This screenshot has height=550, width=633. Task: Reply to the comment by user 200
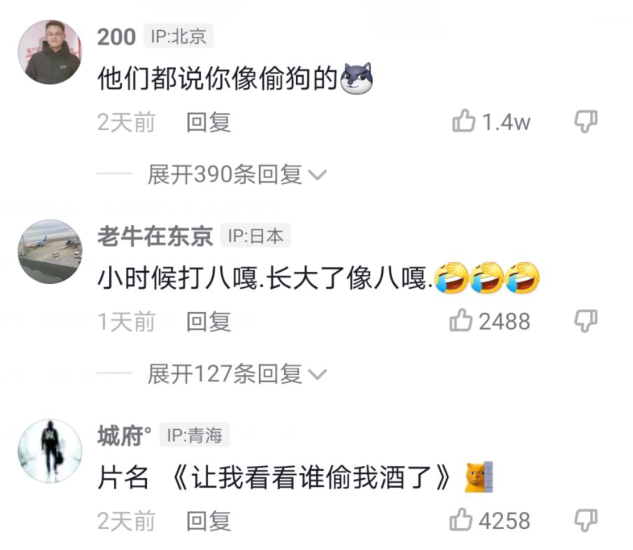click(x=208, y=122)
